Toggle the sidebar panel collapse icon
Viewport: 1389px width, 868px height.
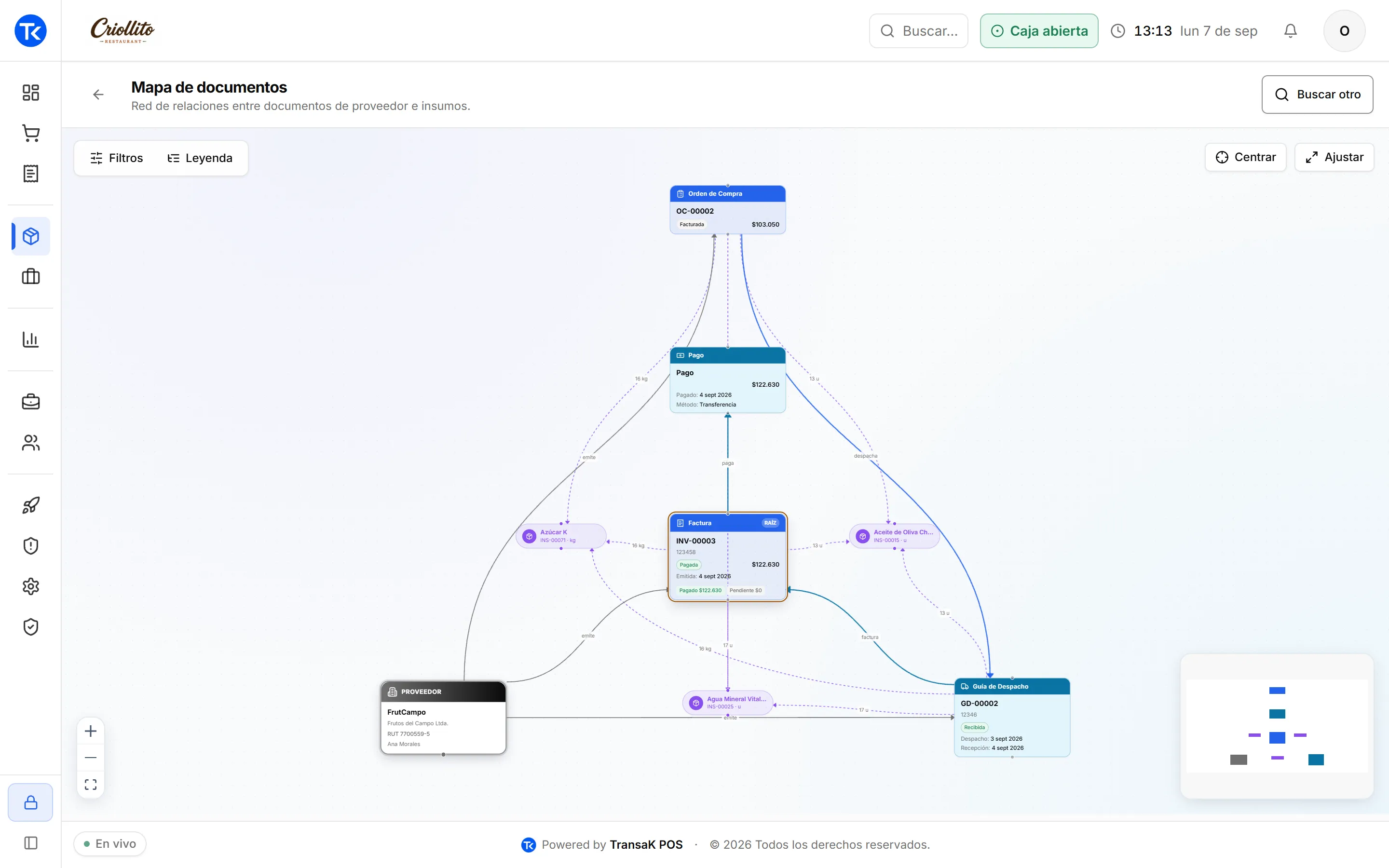(x=30, y=843)
